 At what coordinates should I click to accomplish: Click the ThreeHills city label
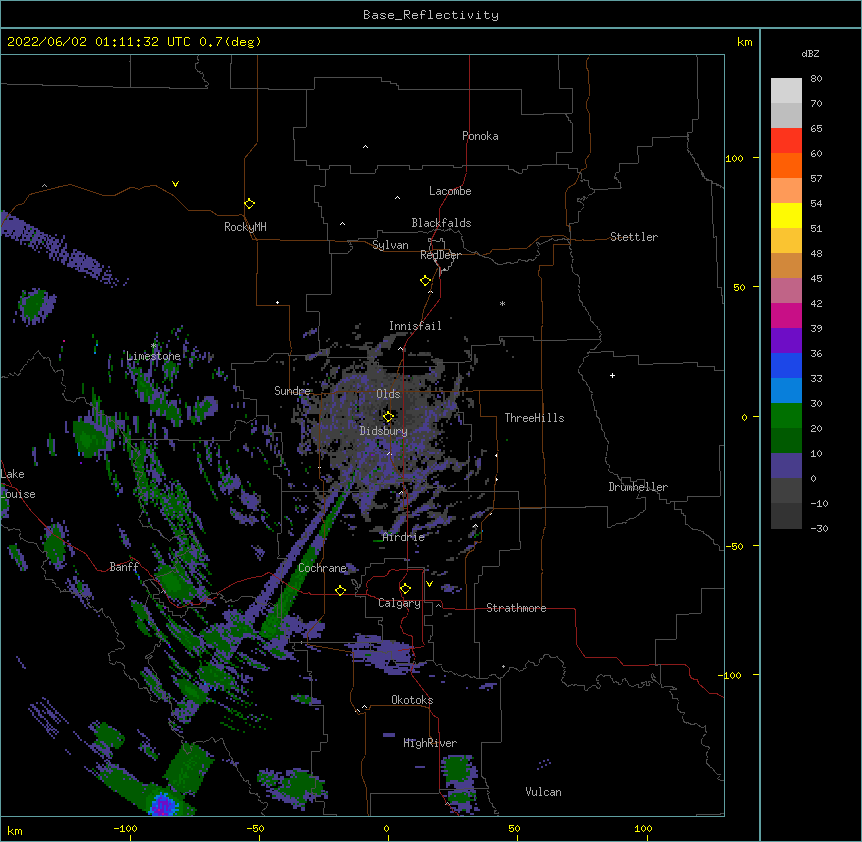click(x=534, y=418)
